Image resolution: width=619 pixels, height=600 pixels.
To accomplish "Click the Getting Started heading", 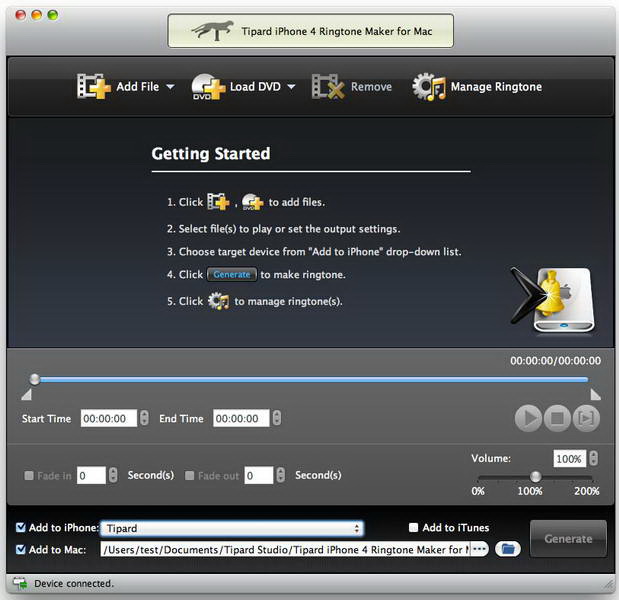I will (211, 153).
